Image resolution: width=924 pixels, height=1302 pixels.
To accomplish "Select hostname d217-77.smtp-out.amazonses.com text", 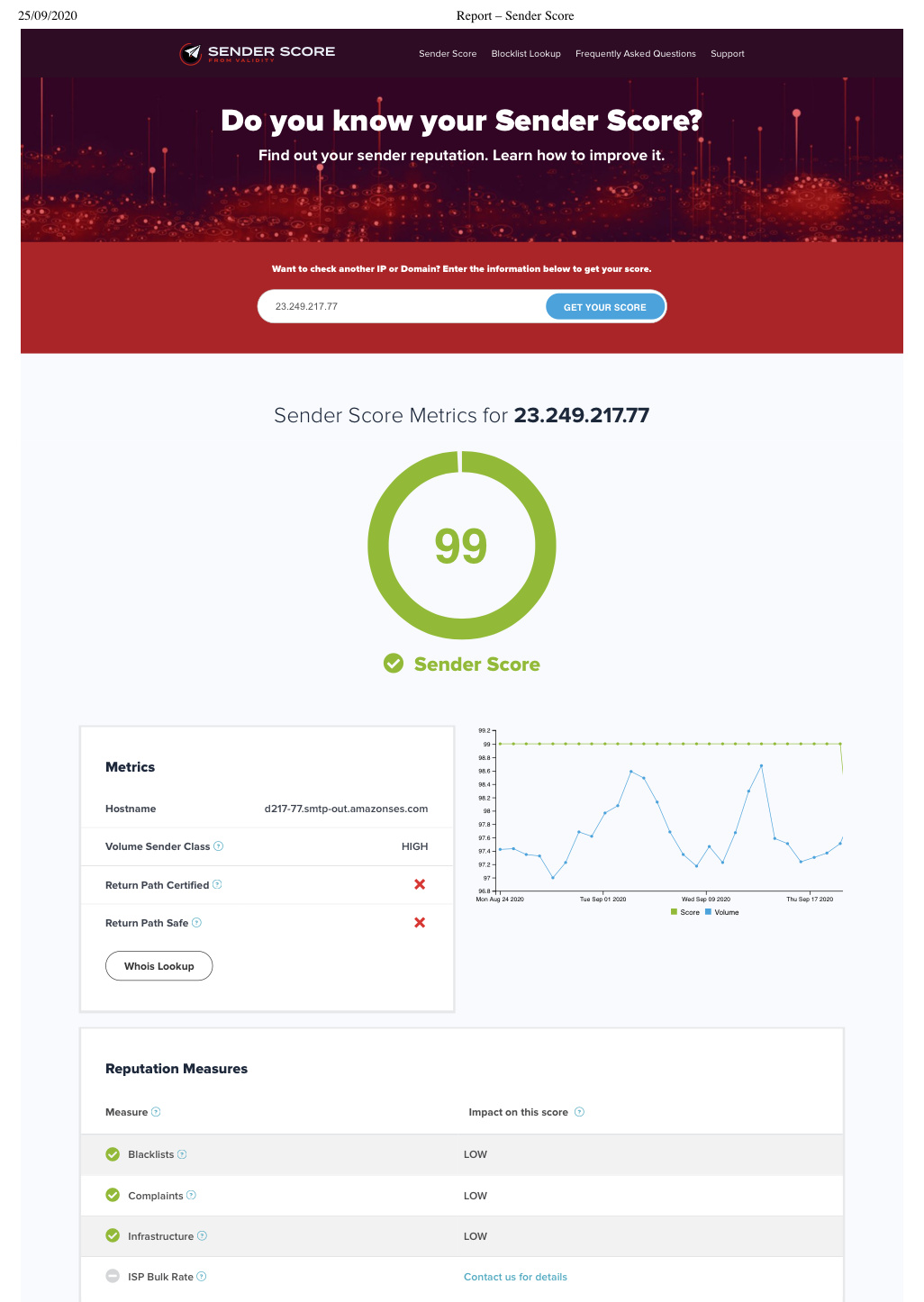I will [x=346, y=809].
